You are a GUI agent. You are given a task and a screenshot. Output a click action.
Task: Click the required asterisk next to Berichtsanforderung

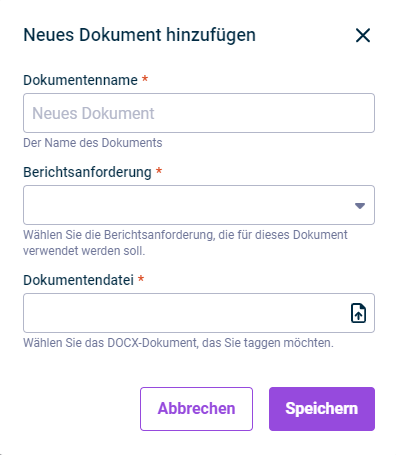(x=159, y=171)
